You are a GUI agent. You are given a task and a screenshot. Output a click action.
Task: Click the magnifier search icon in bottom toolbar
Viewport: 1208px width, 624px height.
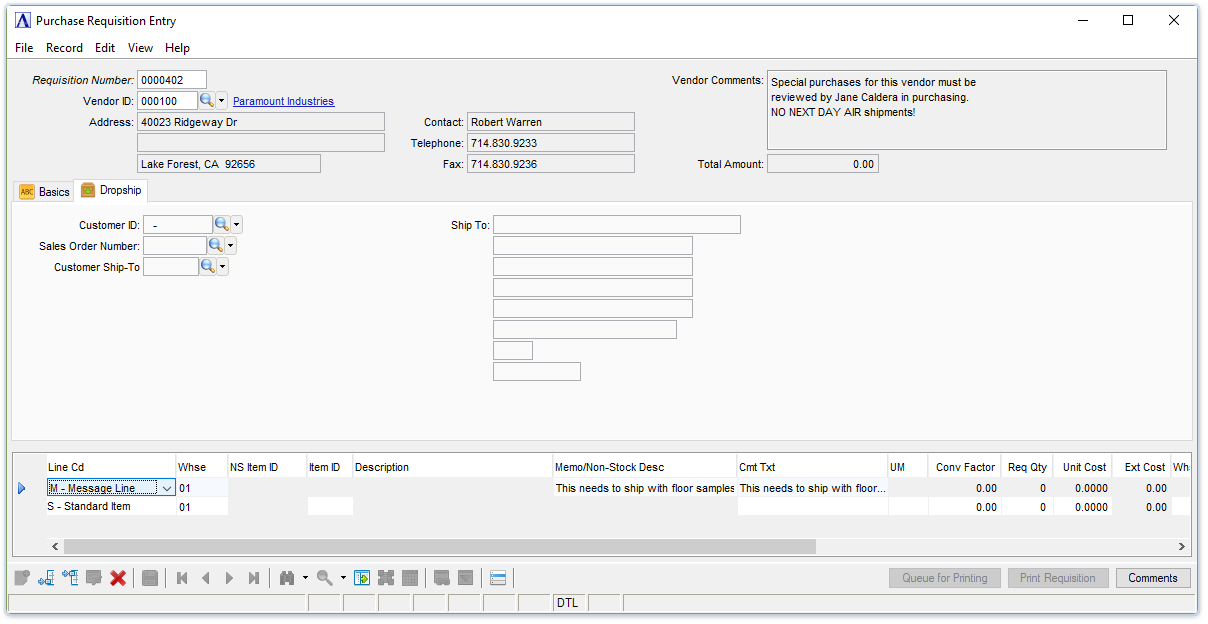coord(324,578)
